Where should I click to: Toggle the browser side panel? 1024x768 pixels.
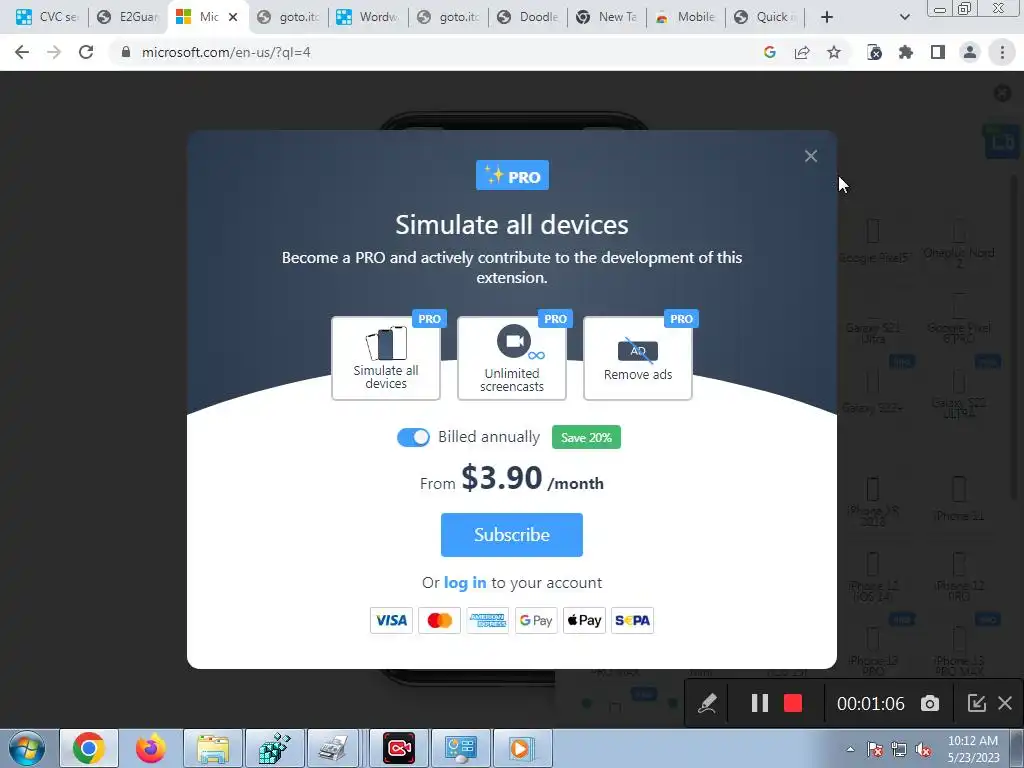point(938,52)
